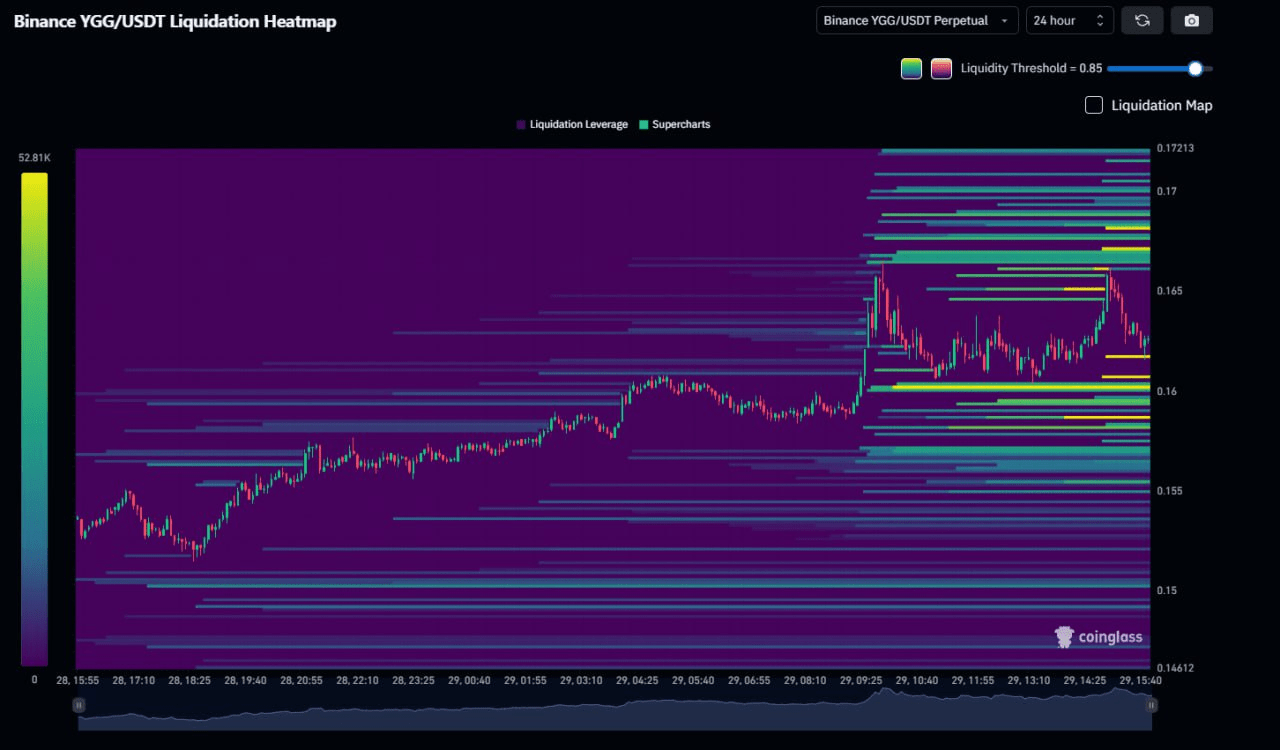Take a screenshot with the camera icon
Image resolution: width=1280 pixels, height=750 pixels.
pos(1191,21)
